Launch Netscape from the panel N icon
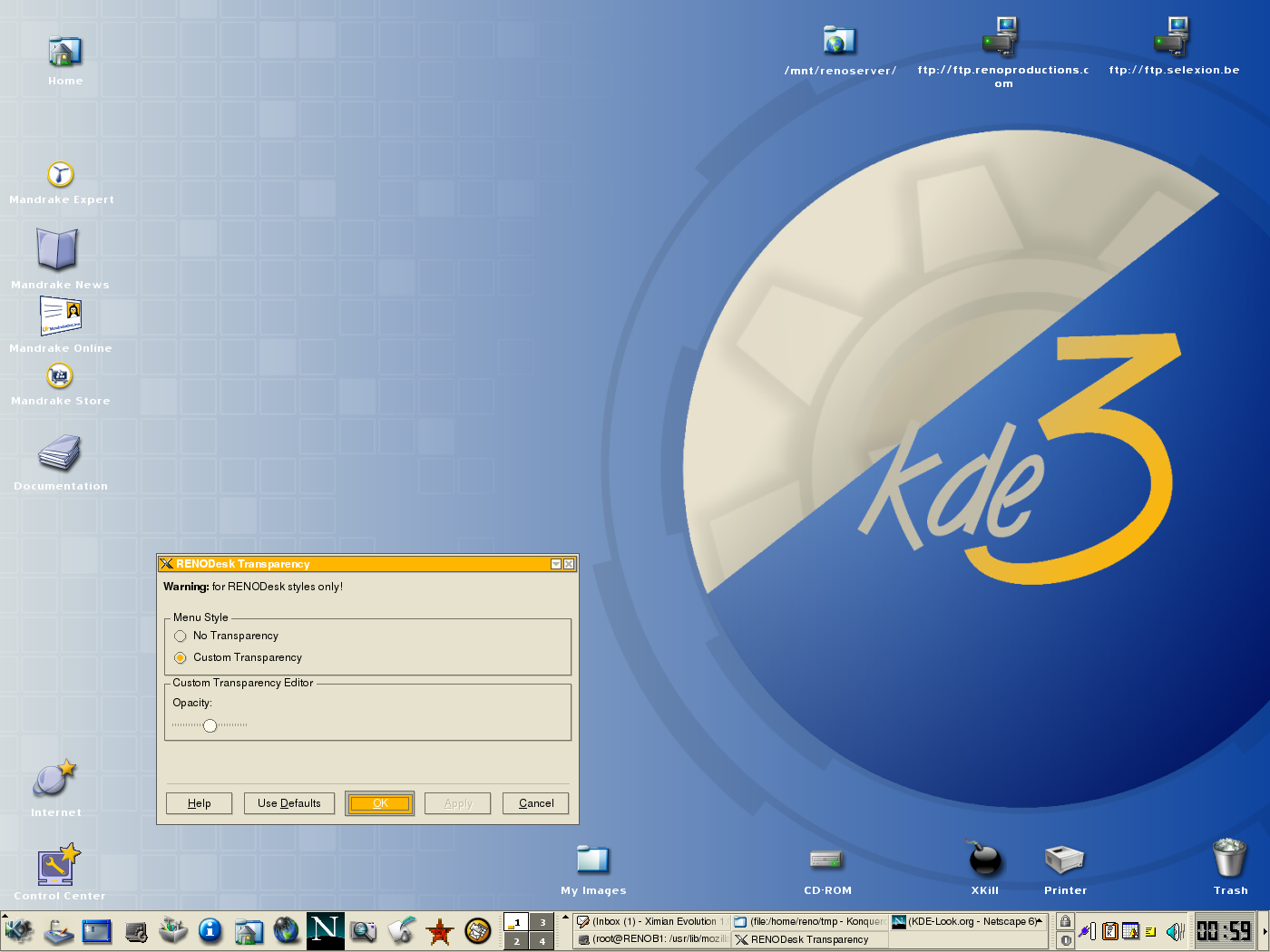Image resolution: width=1270 pixels, height=952 pixels. click(325, 930)
